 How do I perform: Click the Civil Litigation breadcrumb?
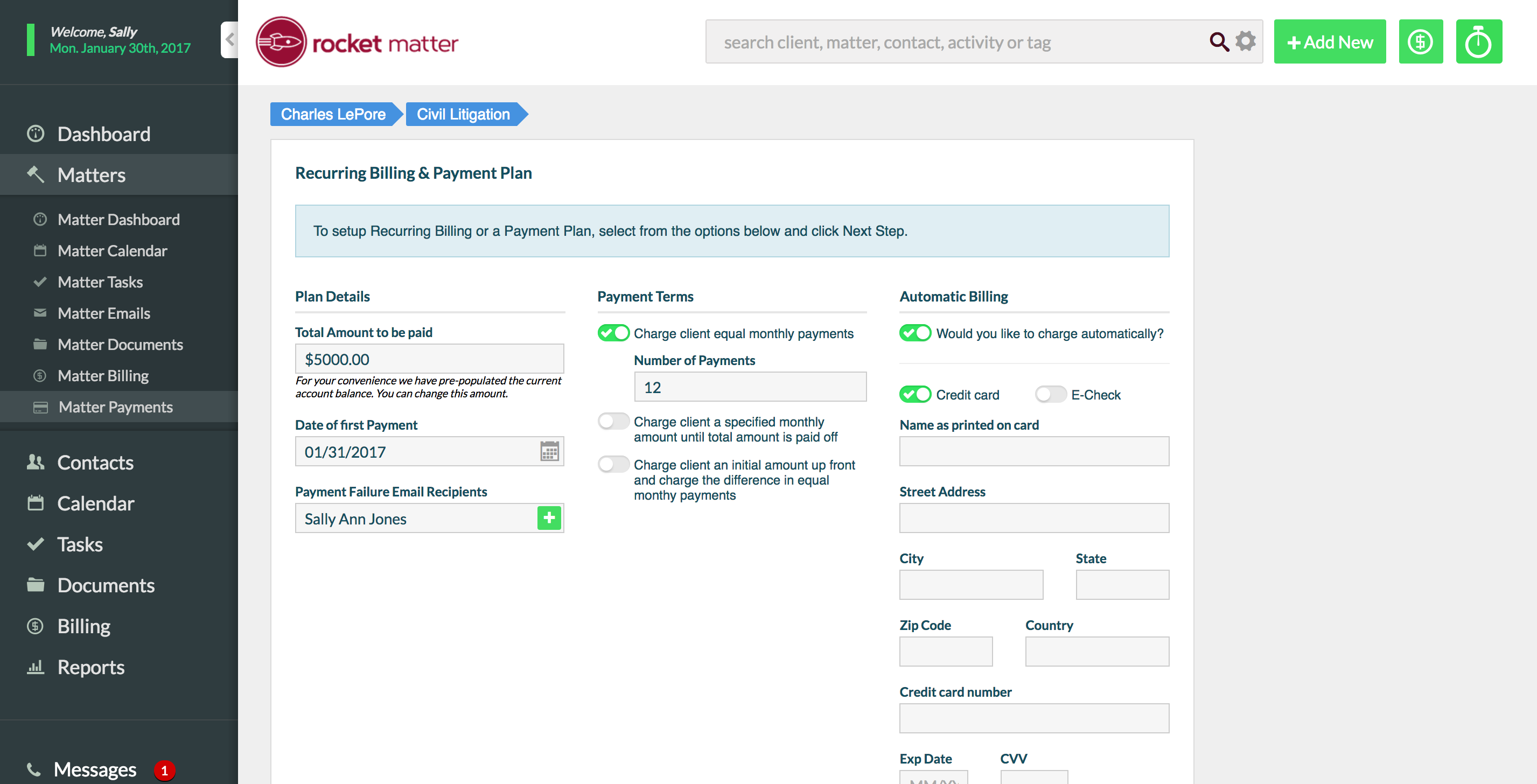[463, 114]
